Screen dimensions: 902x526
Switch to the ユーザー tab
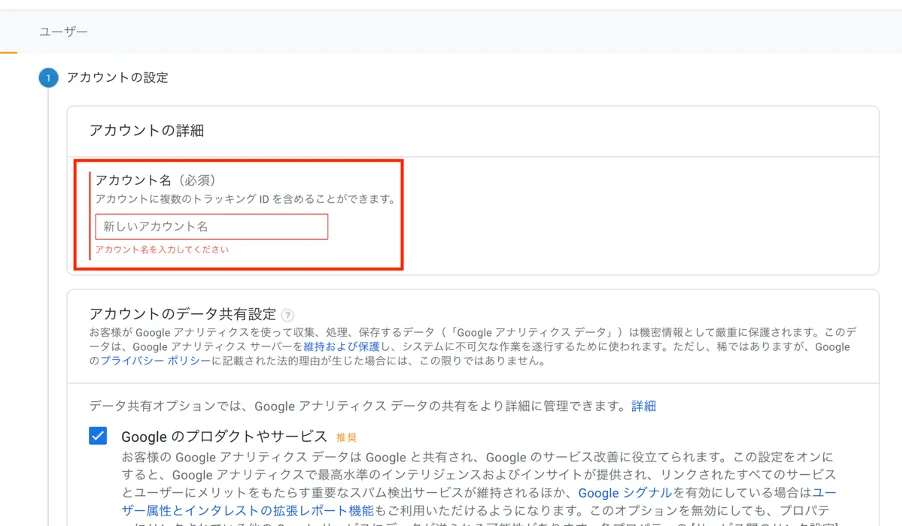click(x=63, y=32)
